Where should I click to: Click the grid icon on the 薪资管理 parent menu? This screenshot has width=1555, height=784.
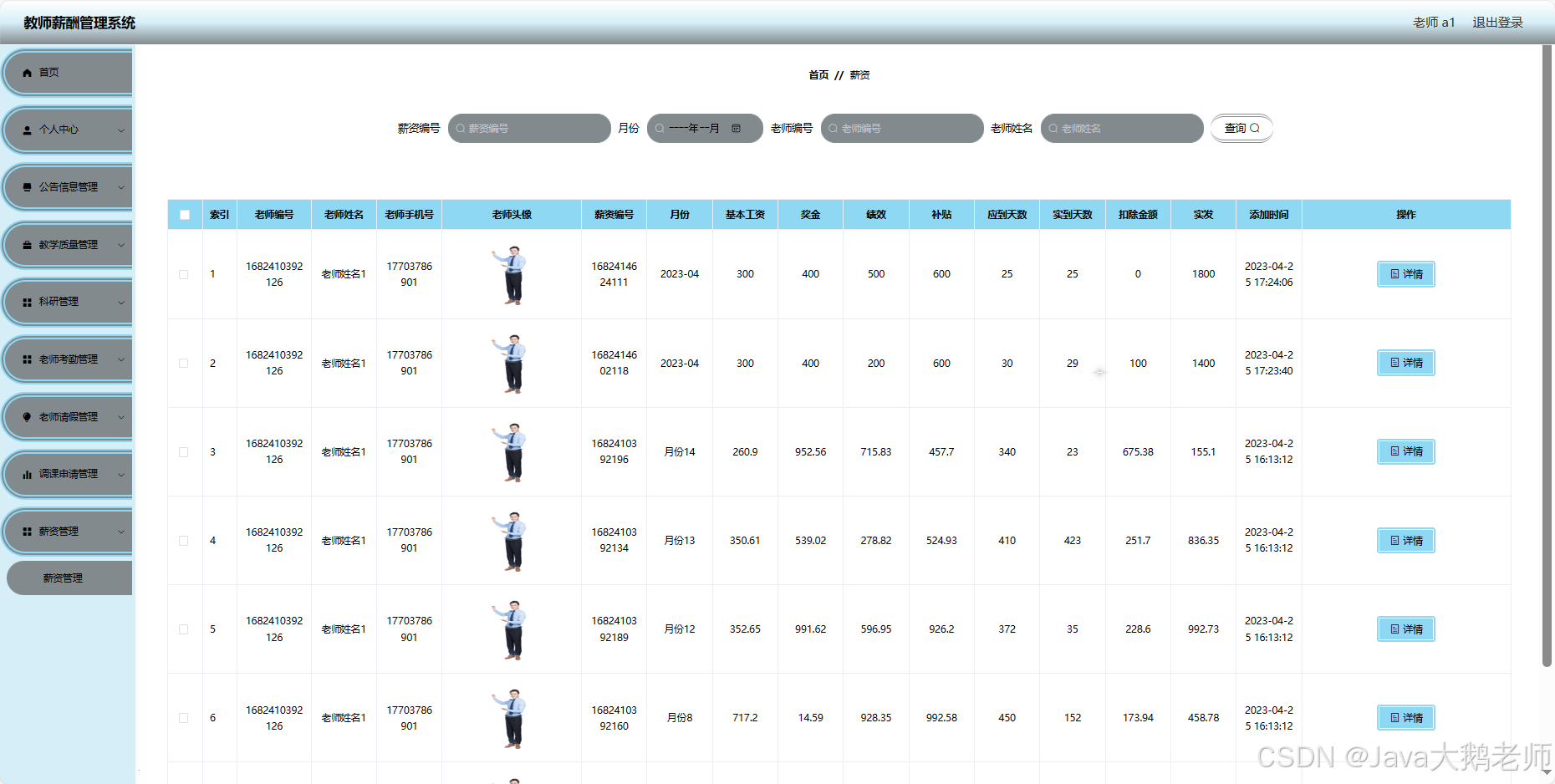(27, 532)
